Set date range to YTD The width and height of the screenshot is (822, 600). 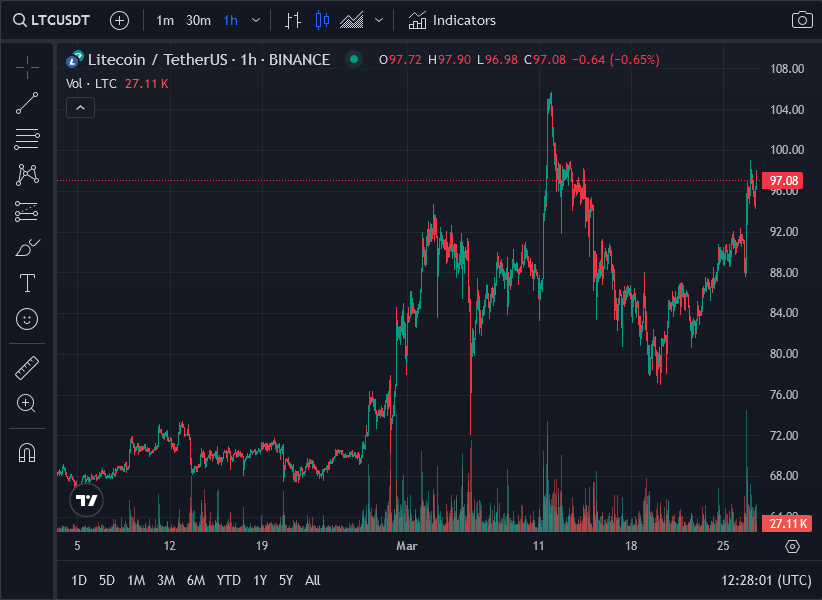point(229,581)
